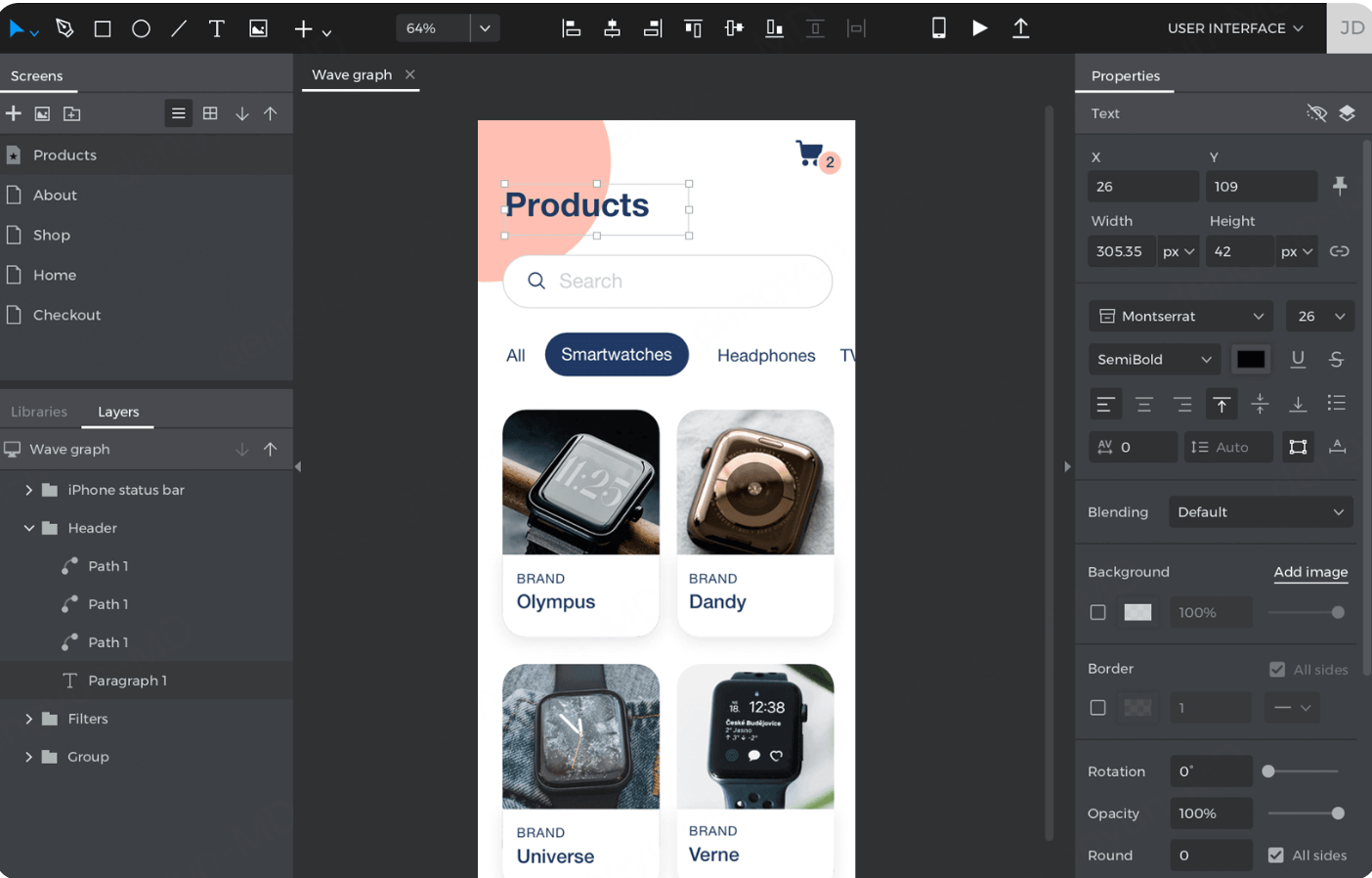Select the Rectangle tool

pyautogui.click(x=102, y=28)
